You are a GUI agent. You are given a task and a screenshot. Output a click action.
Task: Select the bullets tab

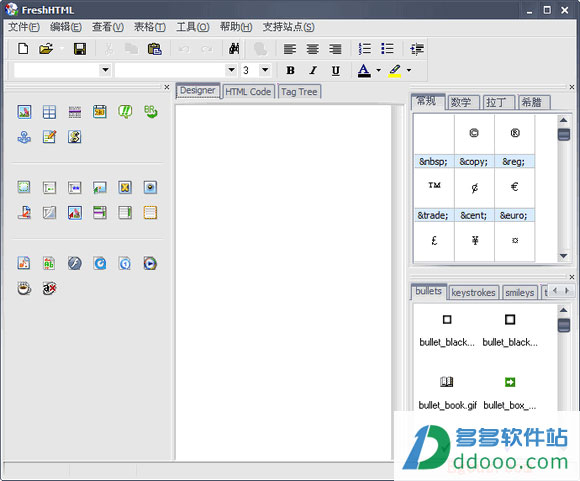[x=428, y=291]
